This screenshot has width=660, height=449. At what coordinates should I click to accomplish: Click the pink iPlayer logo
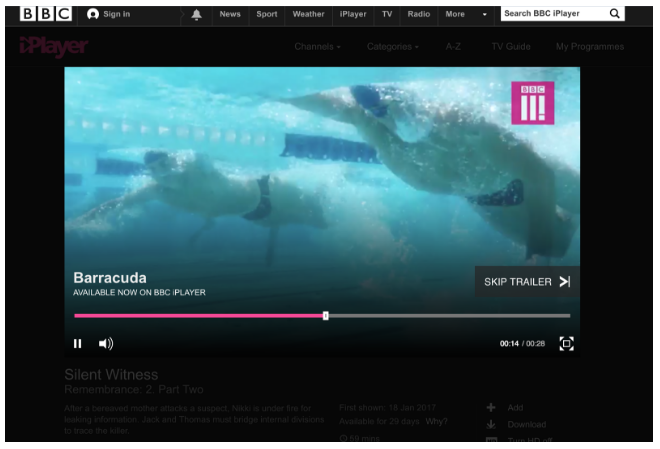click(53, 47)
